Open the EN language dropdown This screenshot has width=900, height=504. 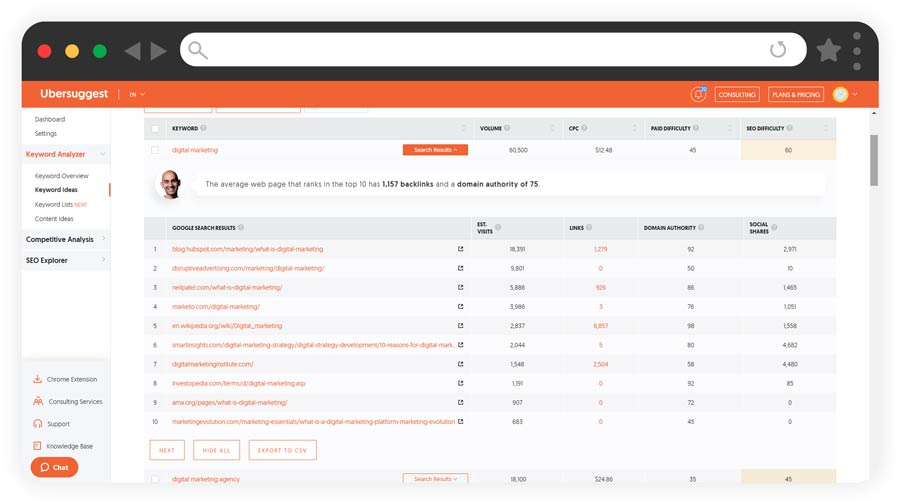(x=137, y=94)
